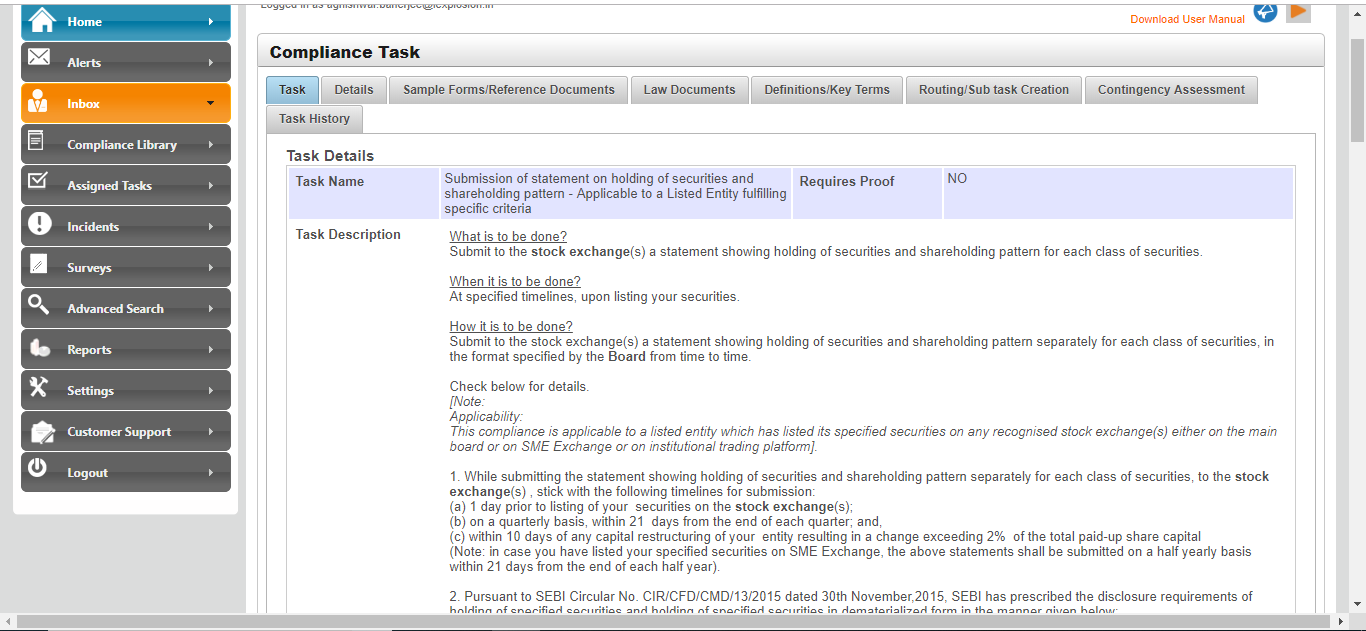Open Routing/Sub task Creation tab
1366x631 pixels.
pyautogui.click(x=994, y=89)
